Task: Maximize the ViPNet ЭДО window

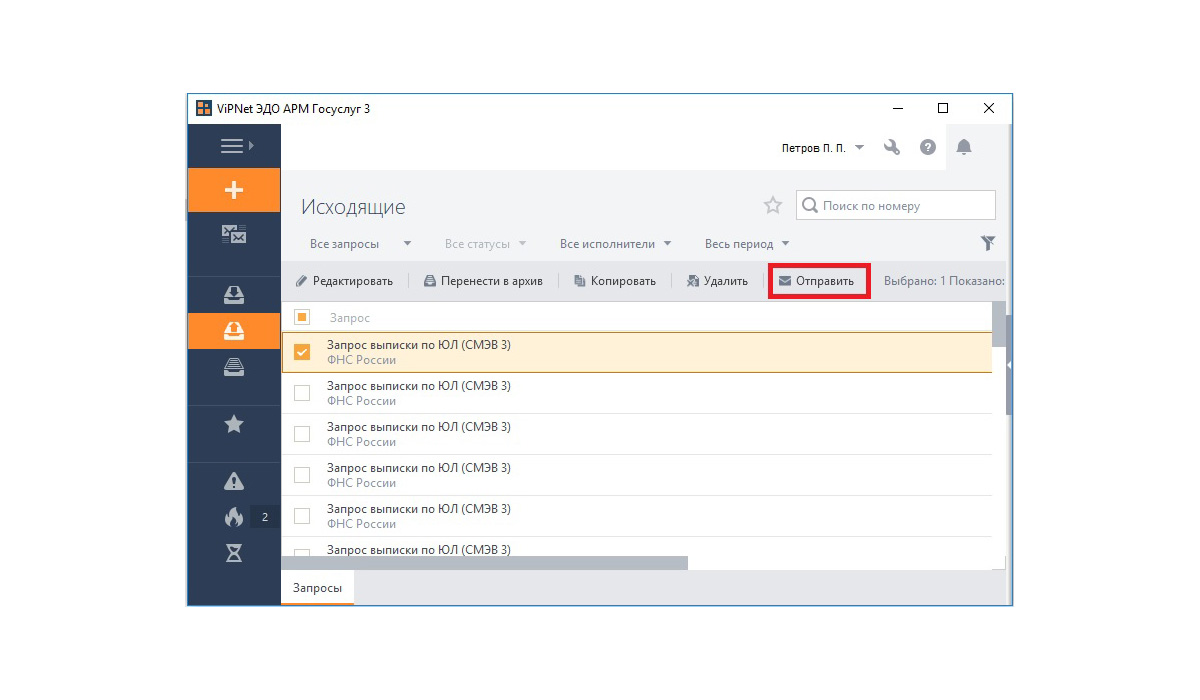Action: [943, 108]
